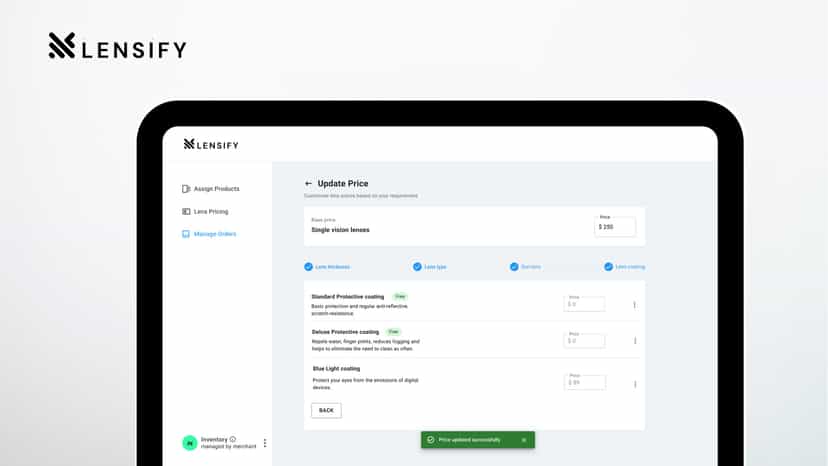Click the Inventory info icon

(x=233, y=439)
